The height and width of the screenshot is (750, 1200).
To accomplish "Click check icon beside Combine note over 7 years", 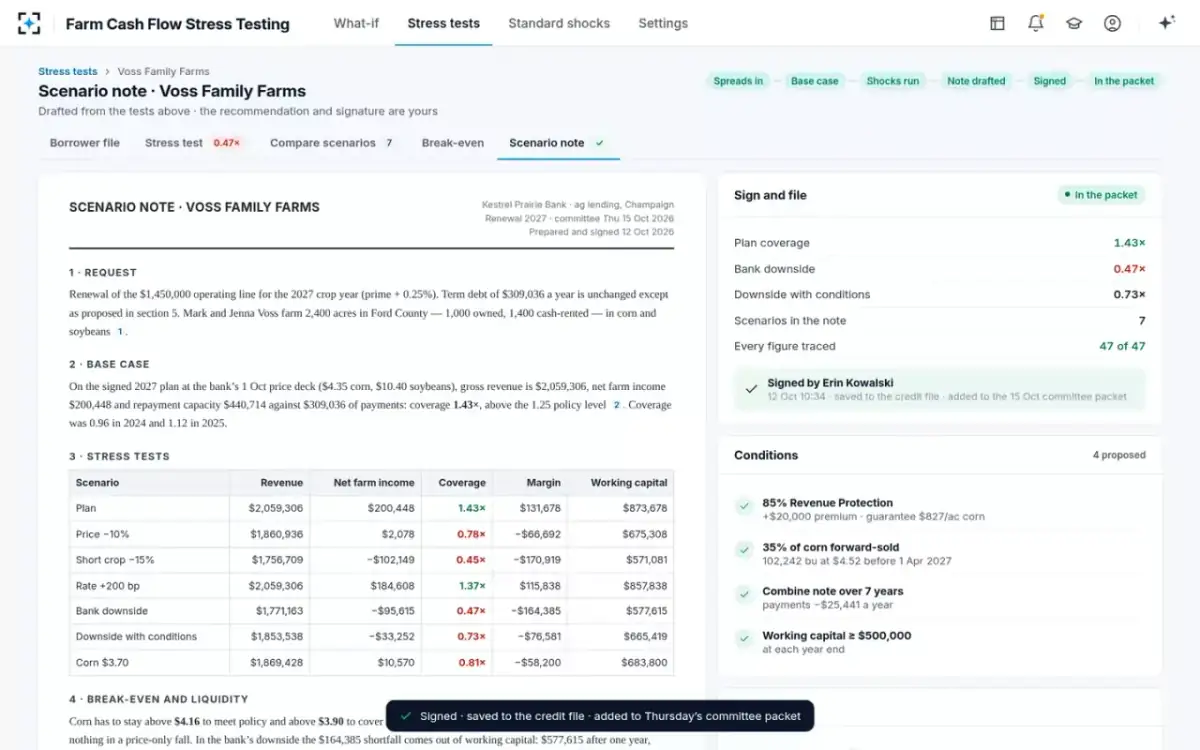I will [744, 595].
